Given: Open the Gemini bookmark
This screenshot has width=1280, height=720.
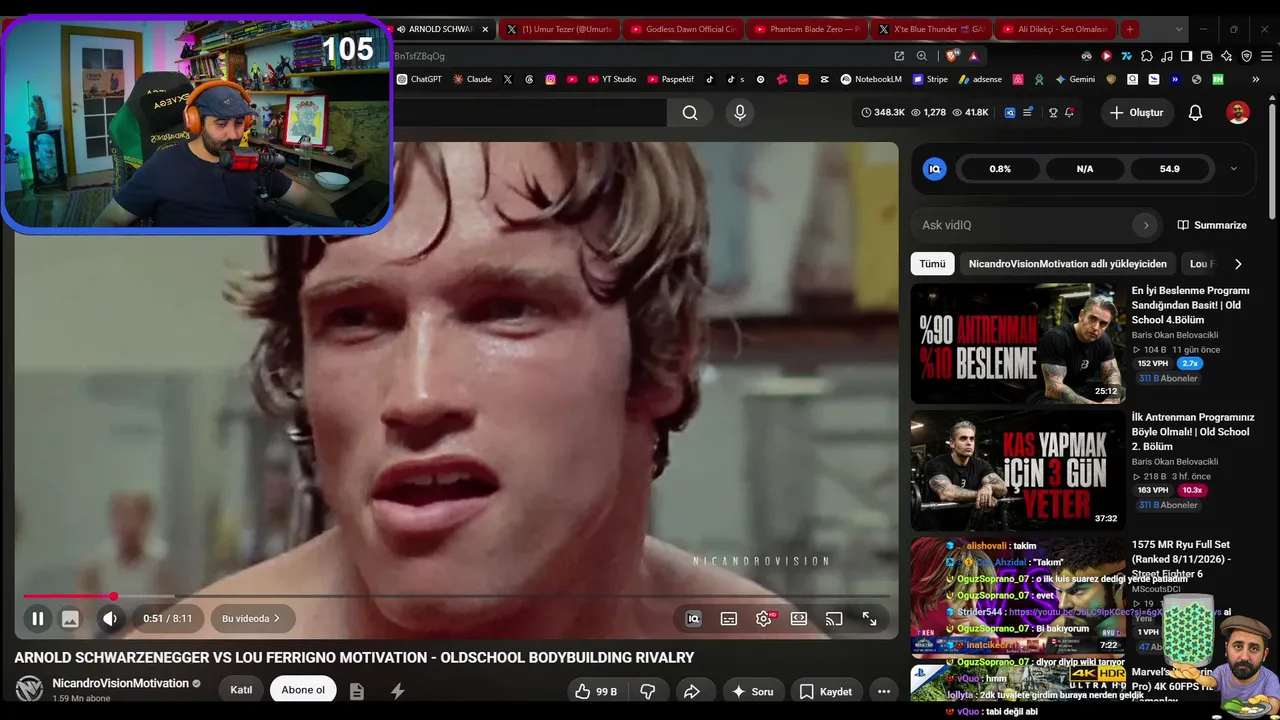Looking at the screenshot, I should 1076,79.
